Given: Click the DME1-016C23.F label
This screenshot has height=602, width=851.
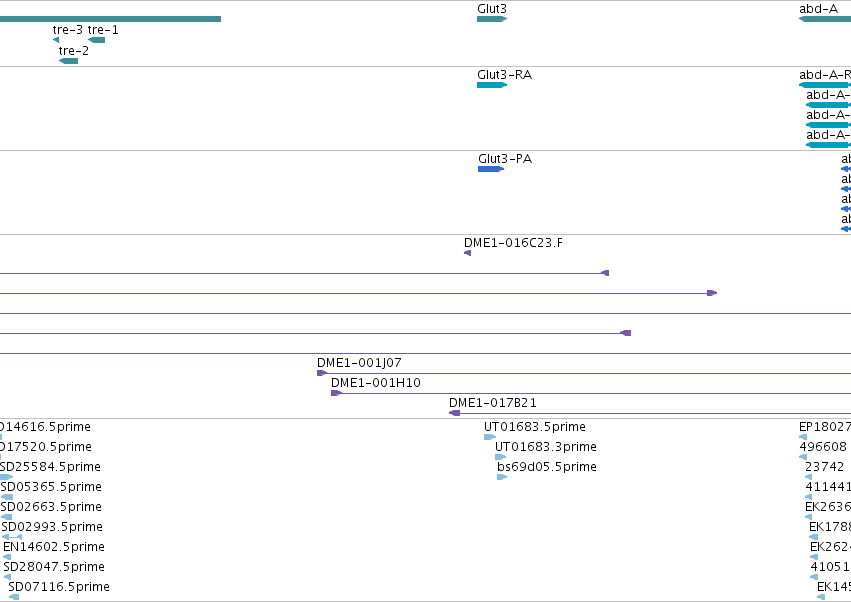Looking at the screenshot, I should click(x=513, y=243).
